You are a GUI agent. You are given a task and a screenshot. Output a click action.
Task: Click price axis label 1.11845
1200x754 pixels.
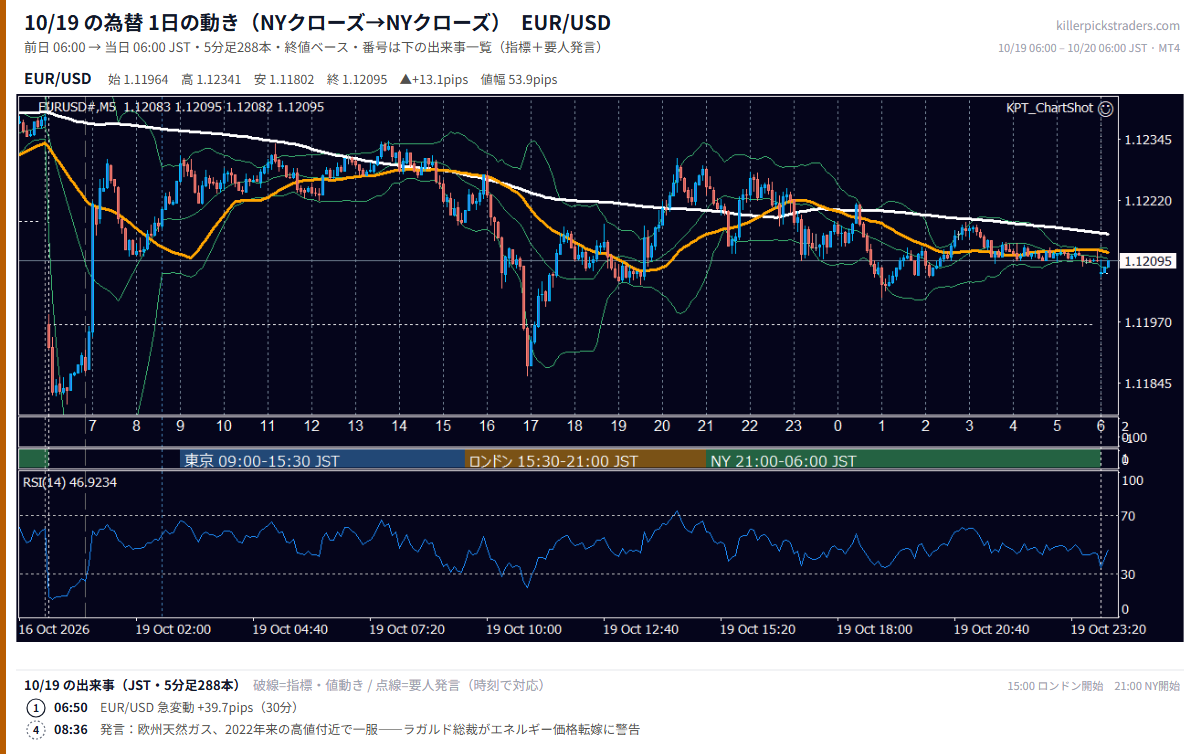point(1148,384)
